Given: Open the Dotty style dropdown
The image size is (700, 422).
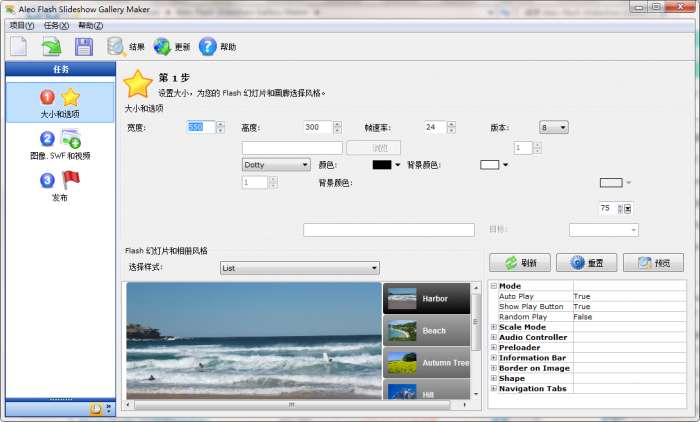Looking at the screenshot, I should pyautogui.click(x=276, y=165).
